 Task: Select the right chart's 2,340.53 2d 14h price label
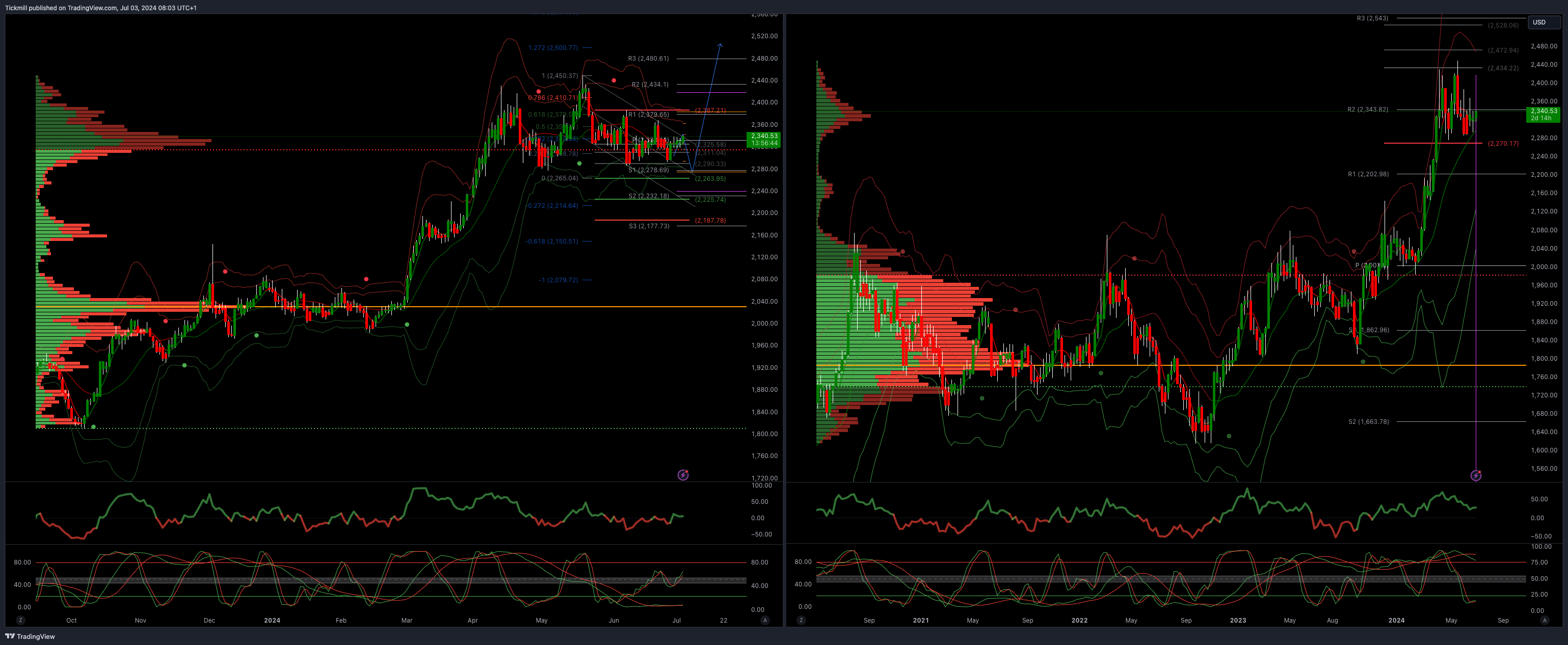pos(1544,115)
